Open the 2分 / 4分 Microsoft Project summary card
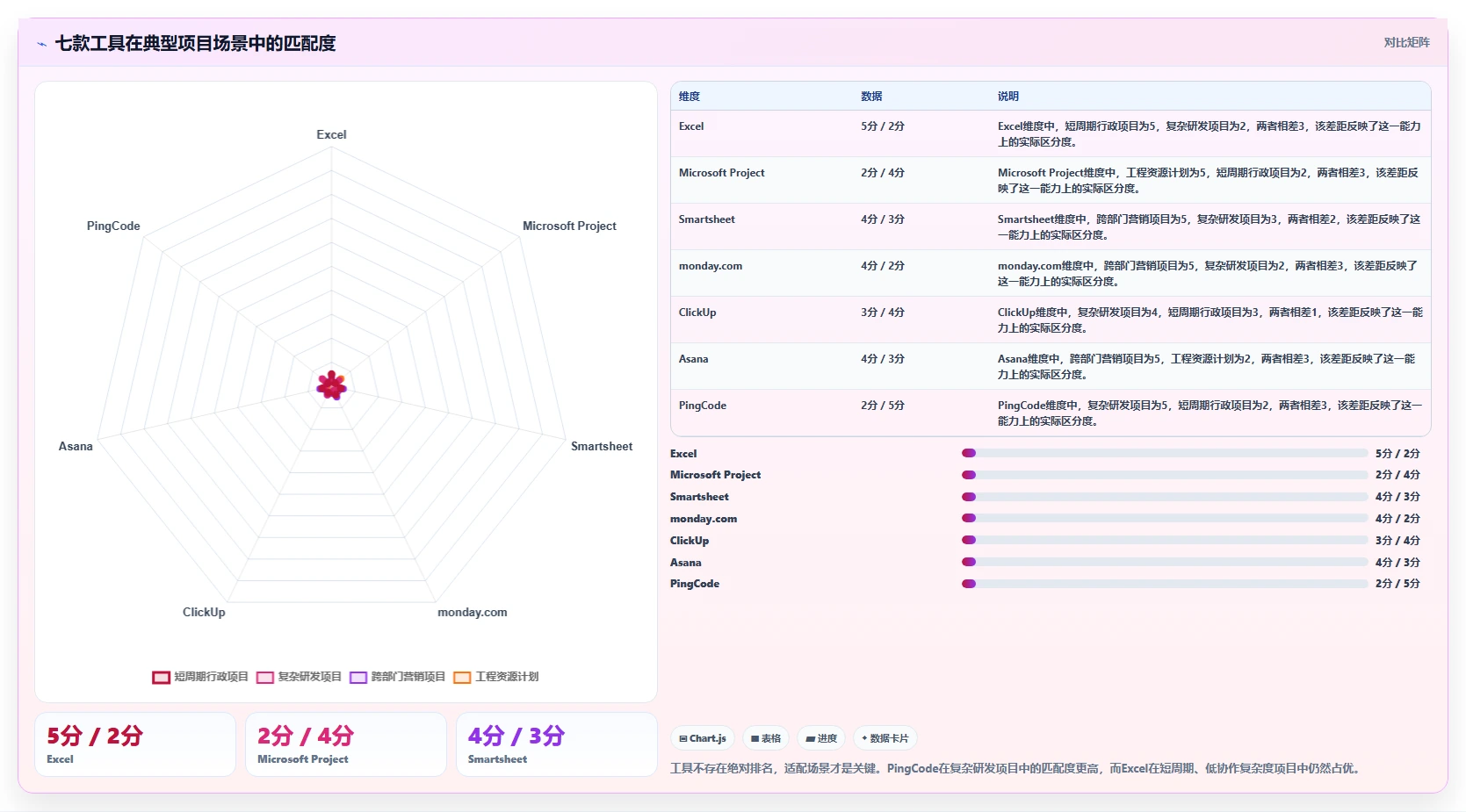The height and width of the screenshot is (812, 1466). pyautogui.click(x=346, y=744)
